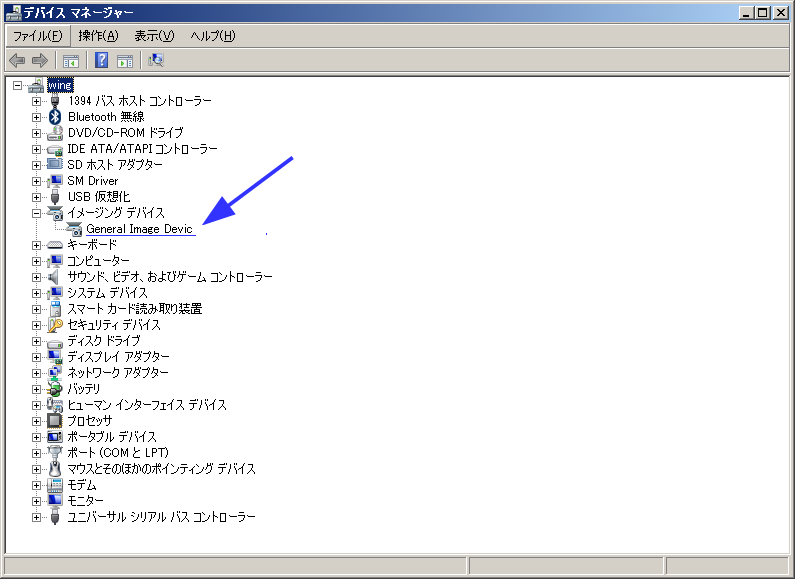
Task: Expand the DVD/CD-ROM ドライブ node
Action: (x=36, y=133)
